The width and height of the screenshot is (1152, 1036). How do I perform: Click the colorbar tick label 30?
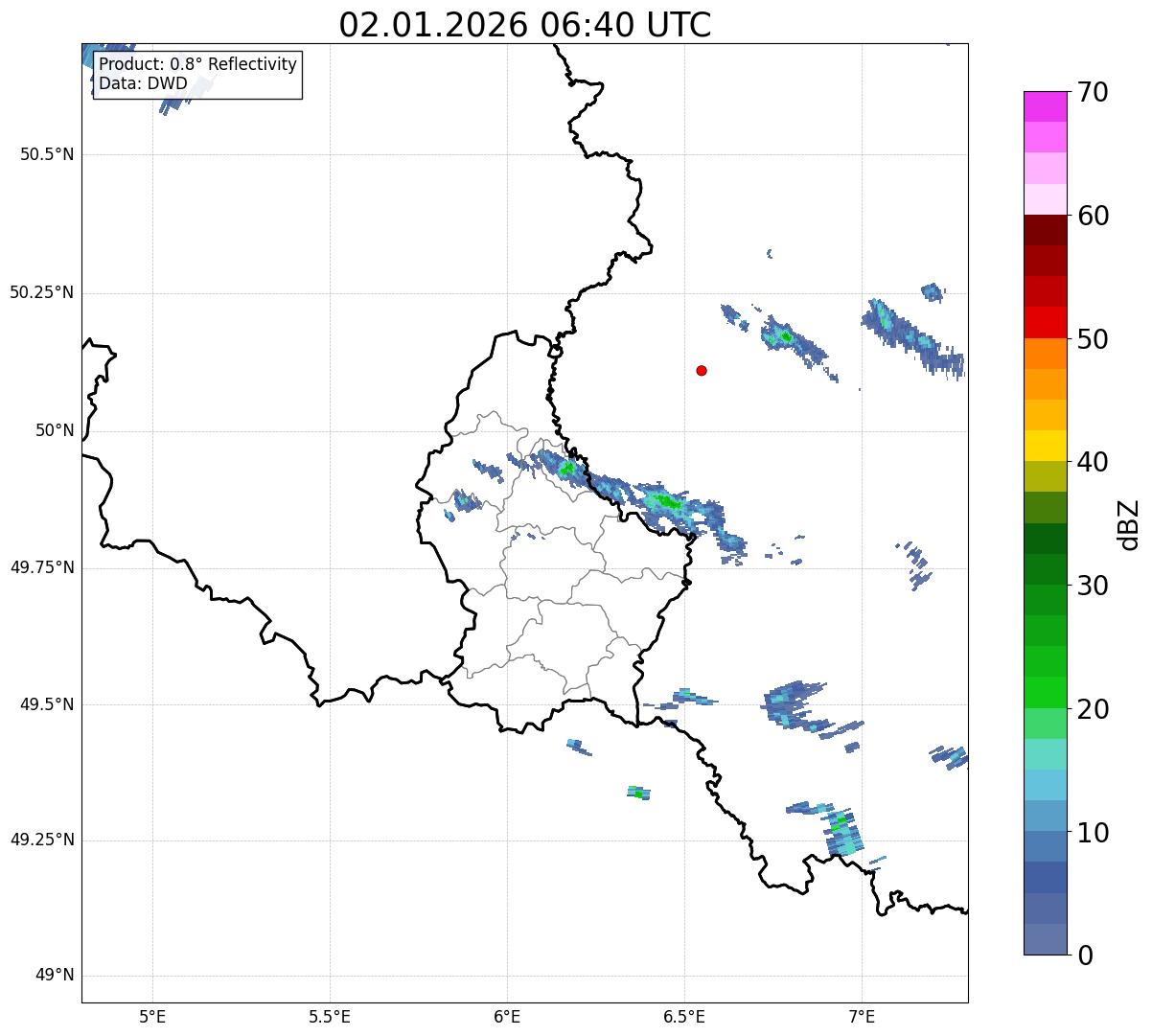point(1093,586)
